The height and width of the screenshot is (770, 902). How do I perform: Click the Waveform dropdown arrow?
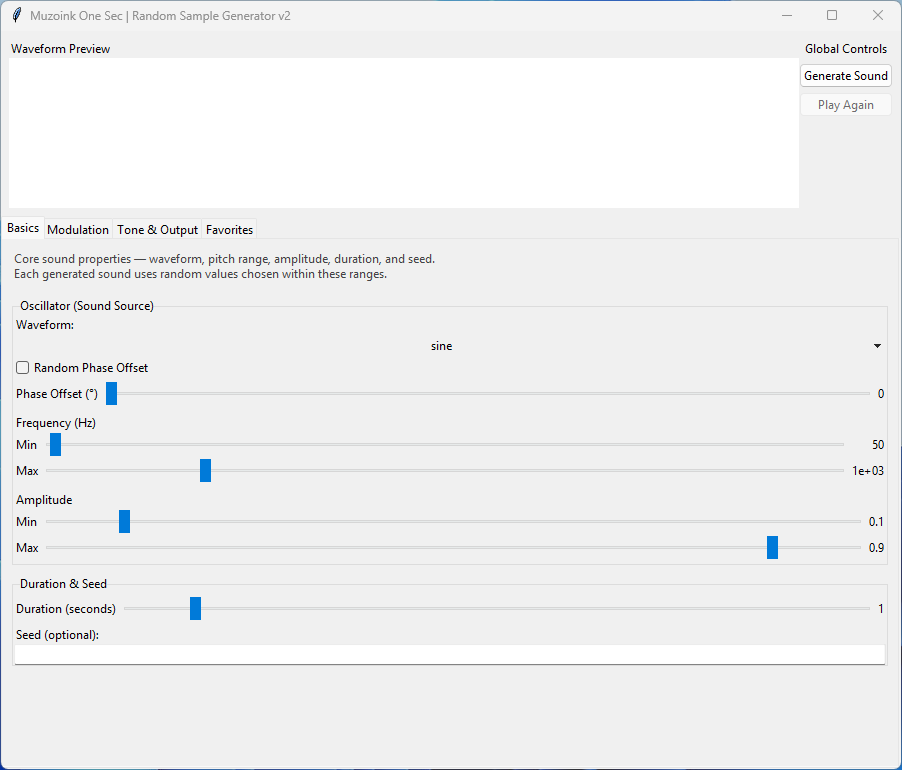pos(877,346)
